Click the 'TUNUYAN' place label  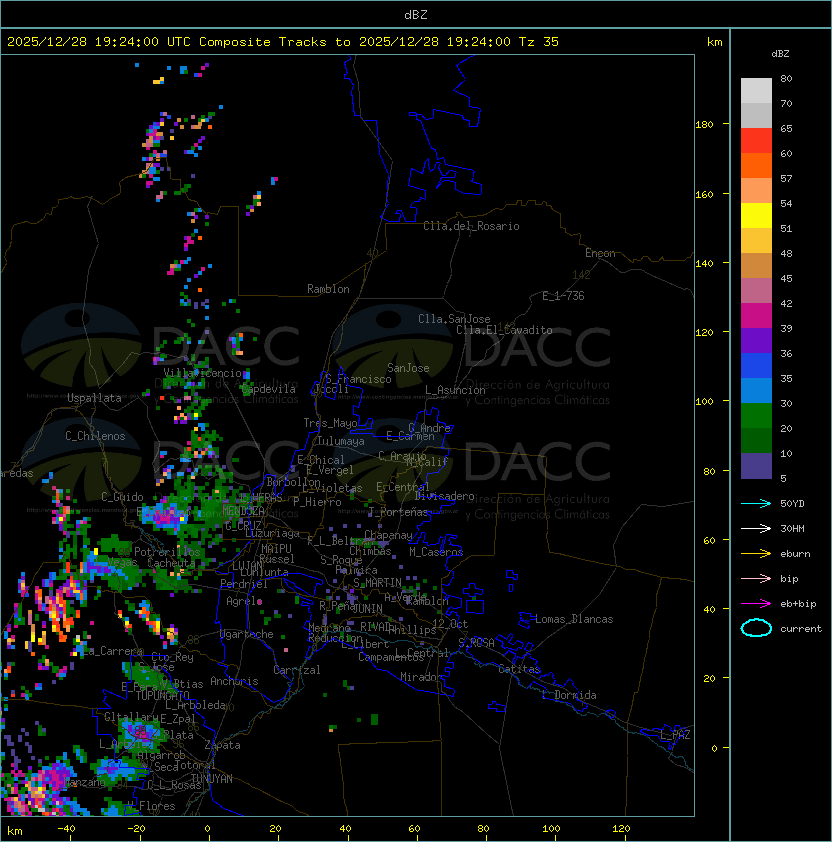(x=212, y=779)
